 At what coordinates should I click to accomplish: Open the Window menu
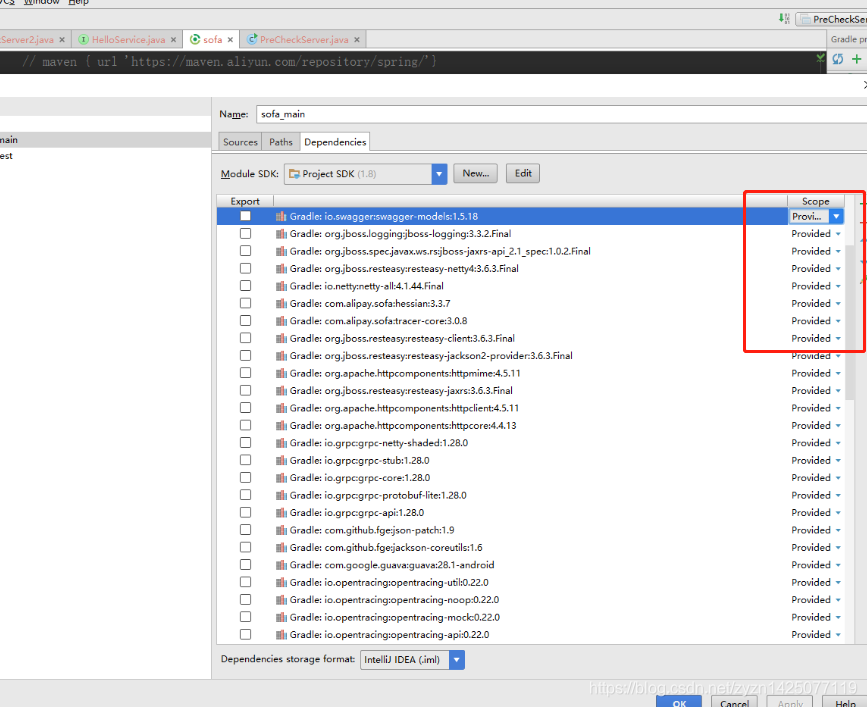(41, 2)
